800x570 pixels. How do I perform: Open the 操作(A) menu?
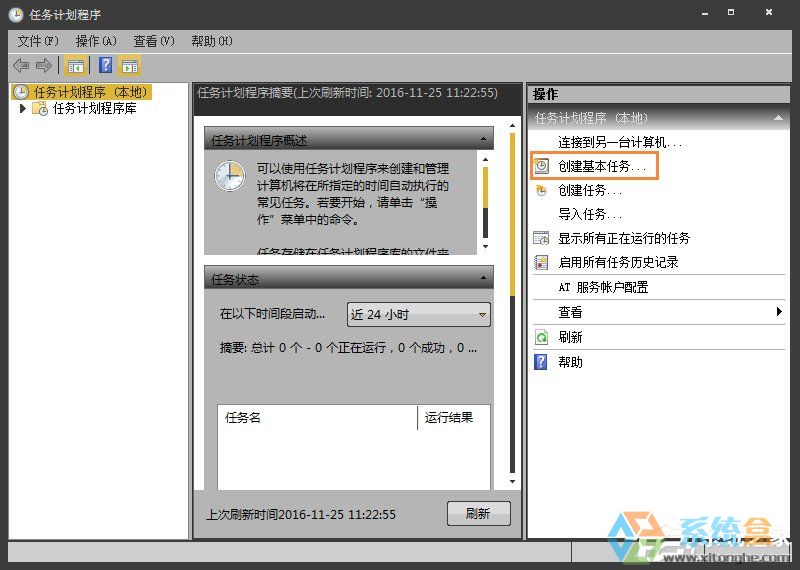point(96,41)
